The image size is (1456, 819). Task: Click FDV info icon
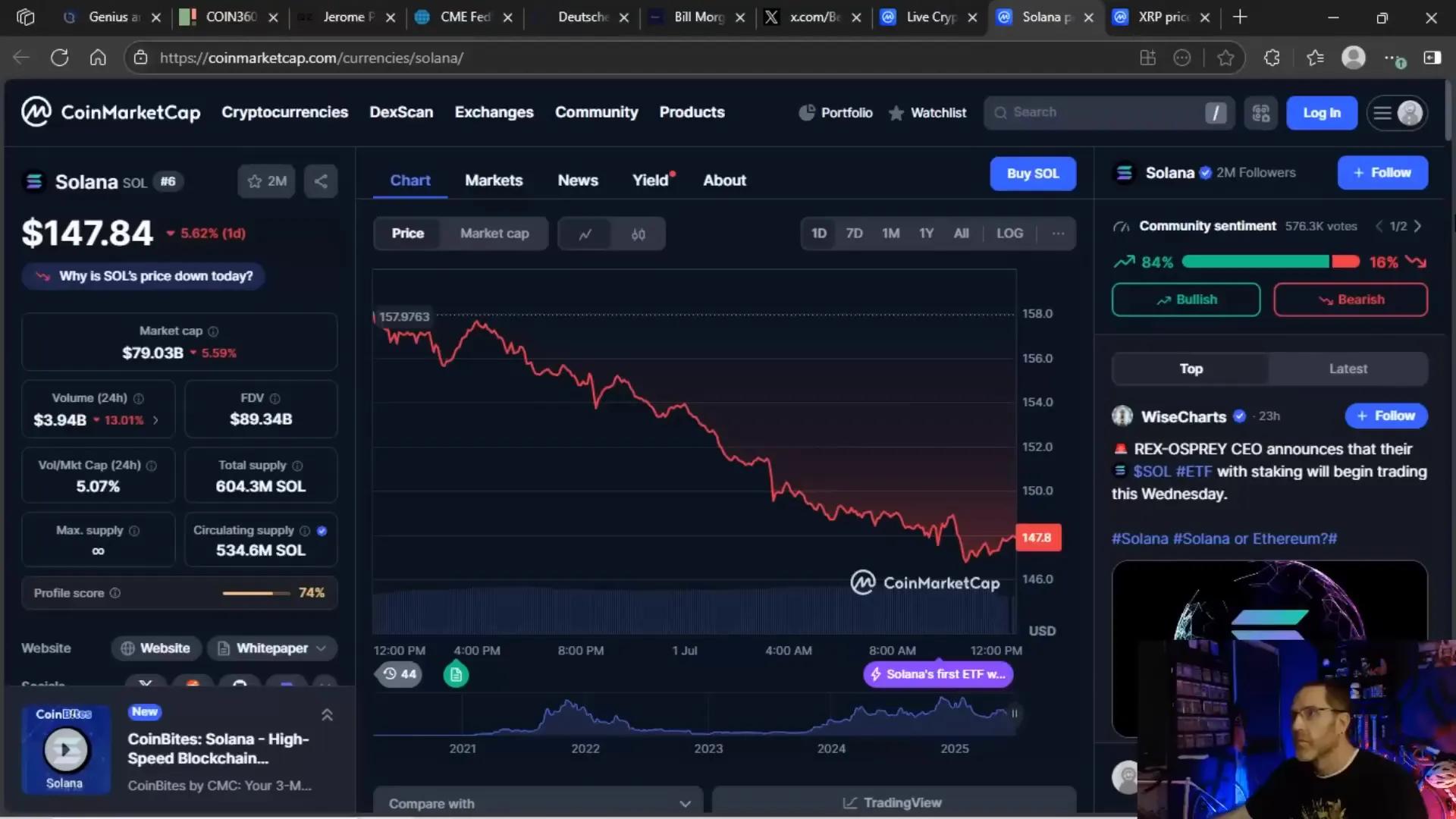click(275, 398)
